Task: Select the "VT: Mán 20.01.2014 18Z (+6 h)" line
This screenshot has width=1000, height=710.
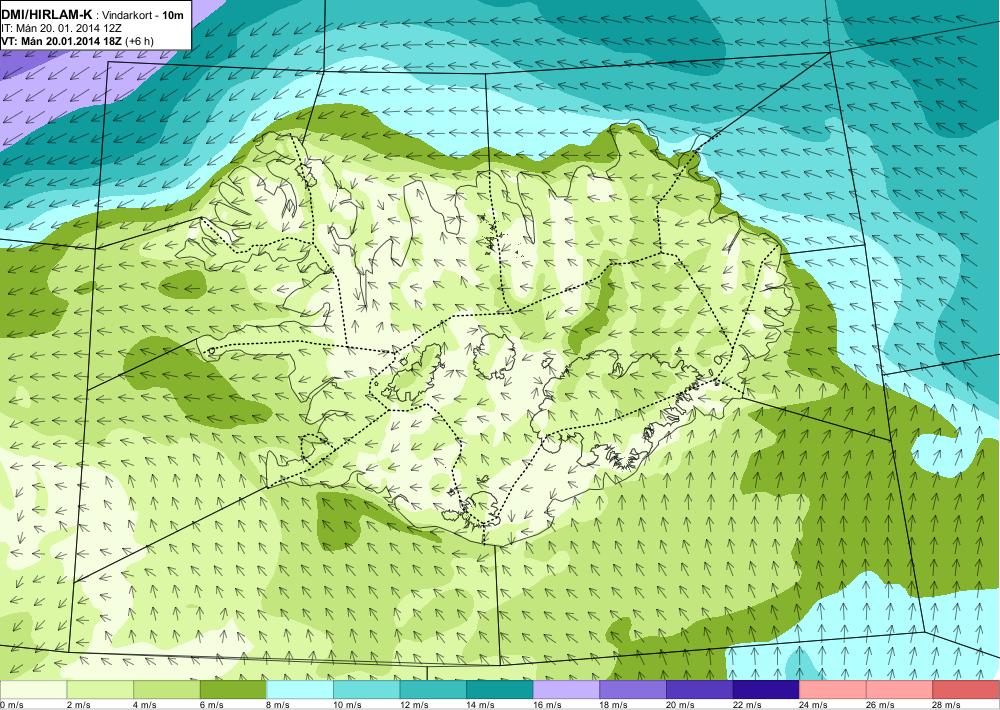Action: 77,41
